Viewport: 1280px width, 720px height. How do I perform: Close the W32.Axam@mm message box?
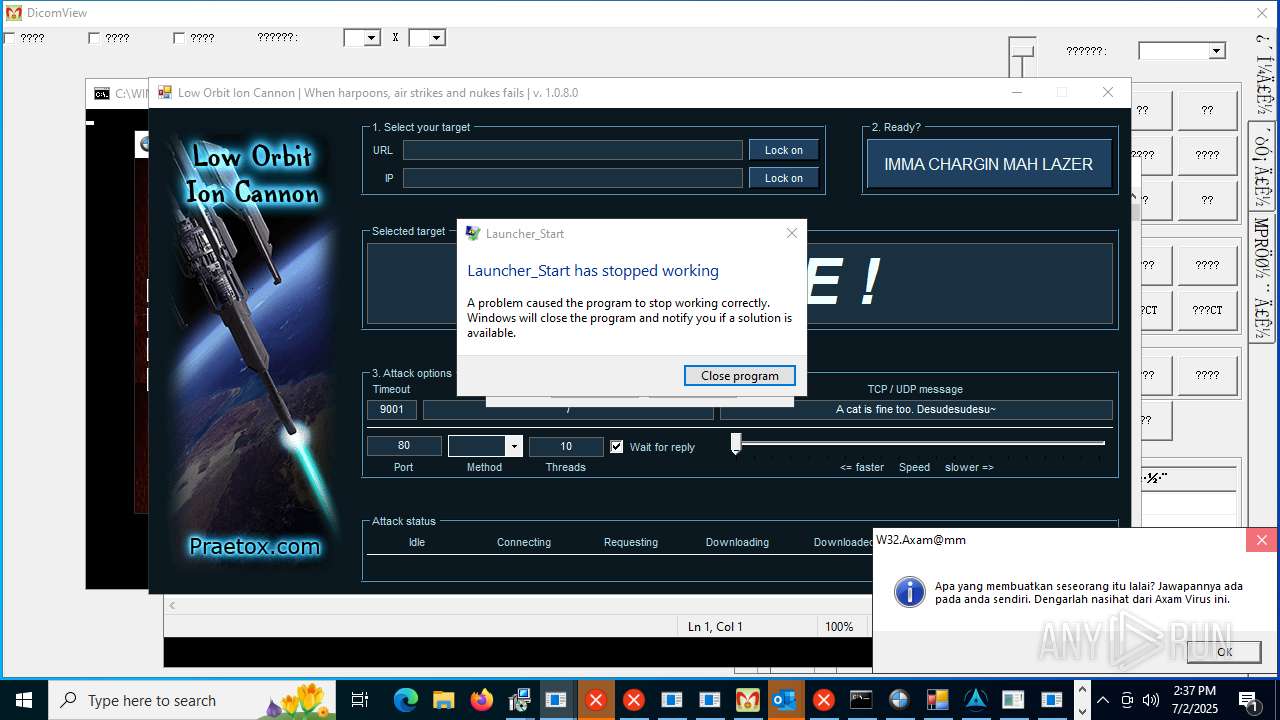pos(1262,540)
